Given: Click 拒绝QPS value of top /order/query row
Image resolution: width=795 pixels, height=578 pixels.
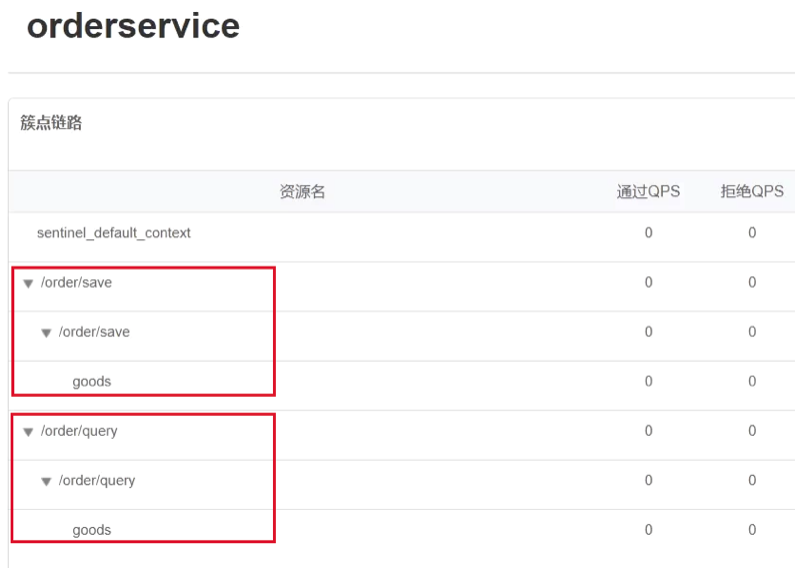Looking at the screenshot, I should 752,431.
